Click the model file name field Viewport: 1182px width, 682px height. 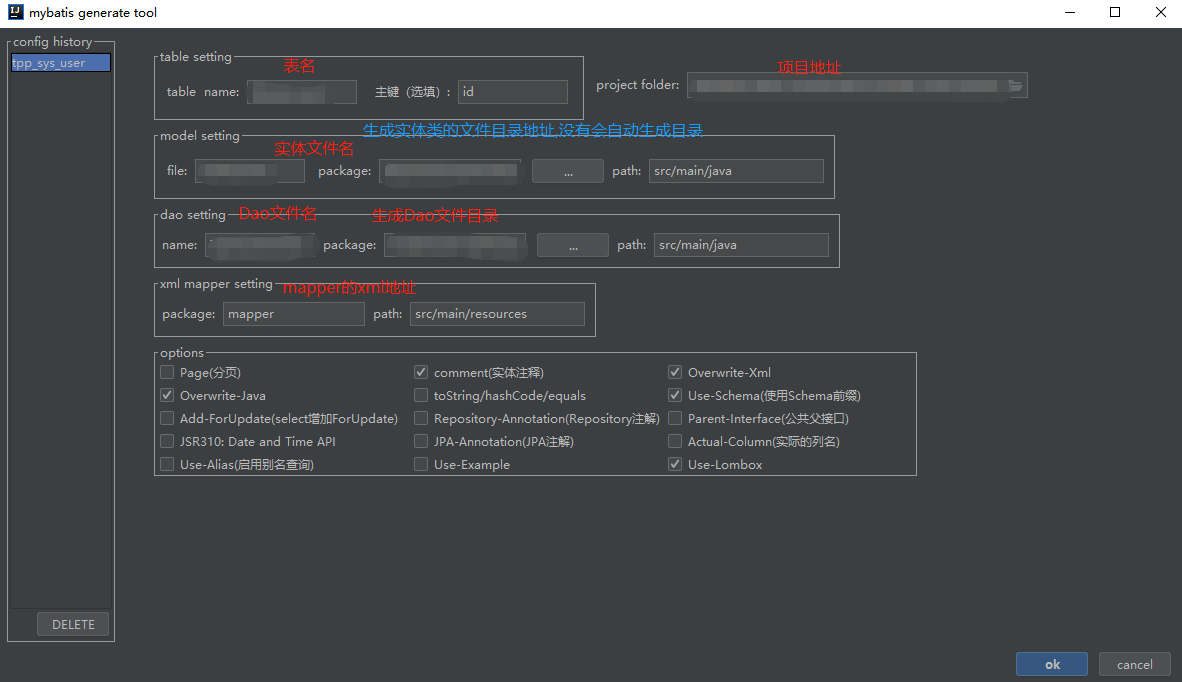point(250,171)
